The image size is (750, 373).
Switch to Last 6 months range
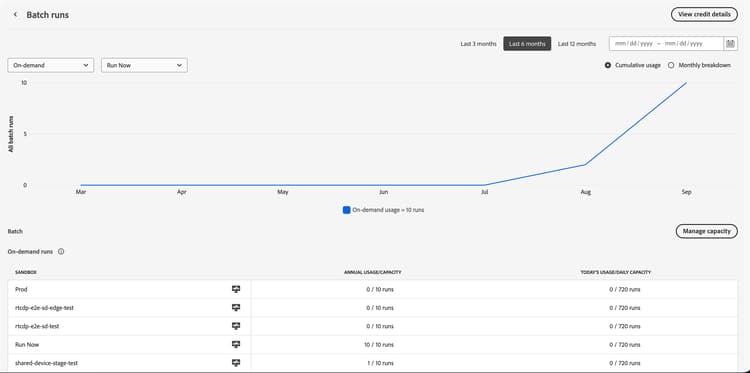527,44
